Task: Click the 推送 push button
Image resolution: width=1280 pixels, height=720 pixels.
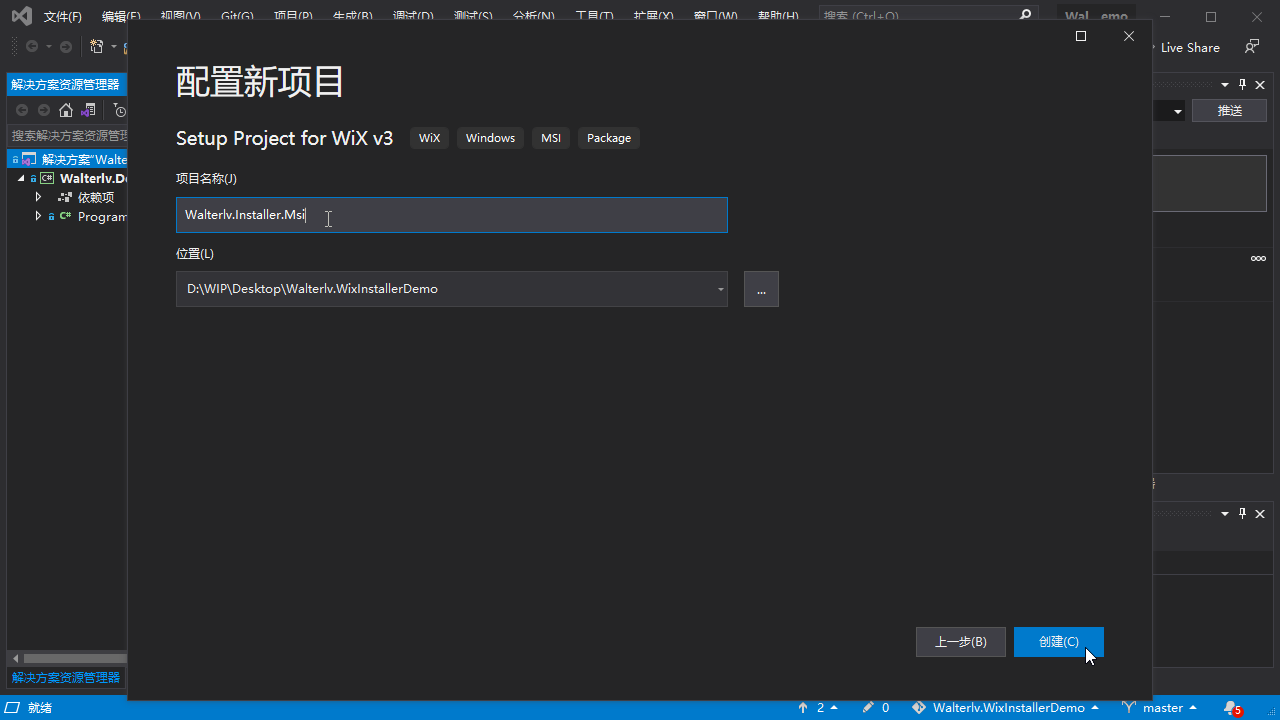Action: point(1229,111)
